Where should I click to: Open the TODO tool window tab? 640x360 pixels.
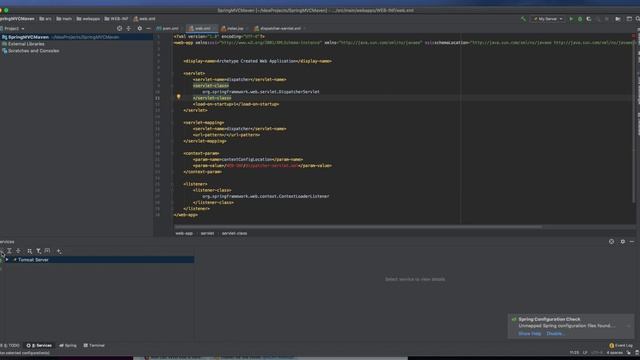[x=11, y=345]
